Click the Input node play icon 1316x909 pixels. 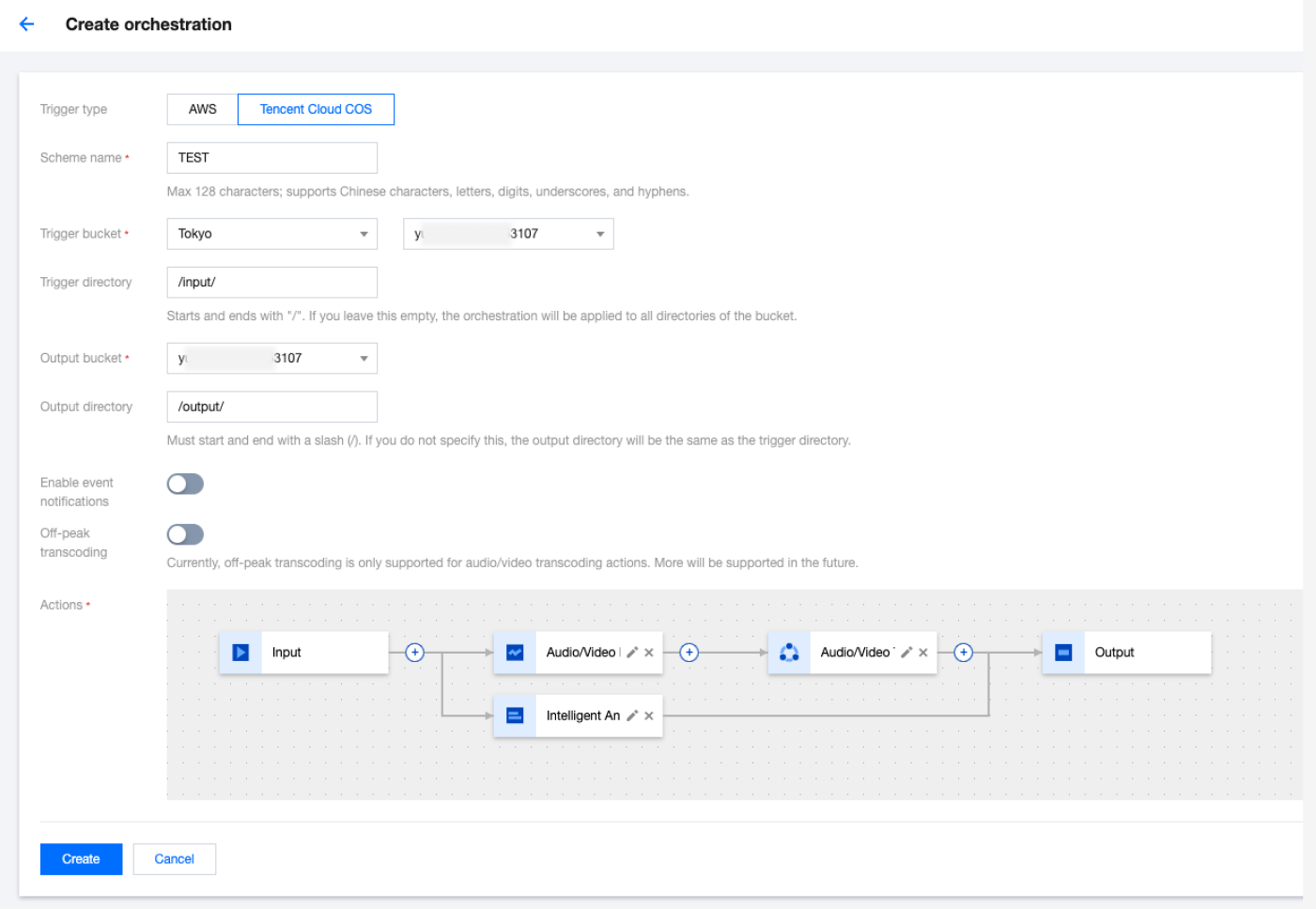[x=240, y=653]
